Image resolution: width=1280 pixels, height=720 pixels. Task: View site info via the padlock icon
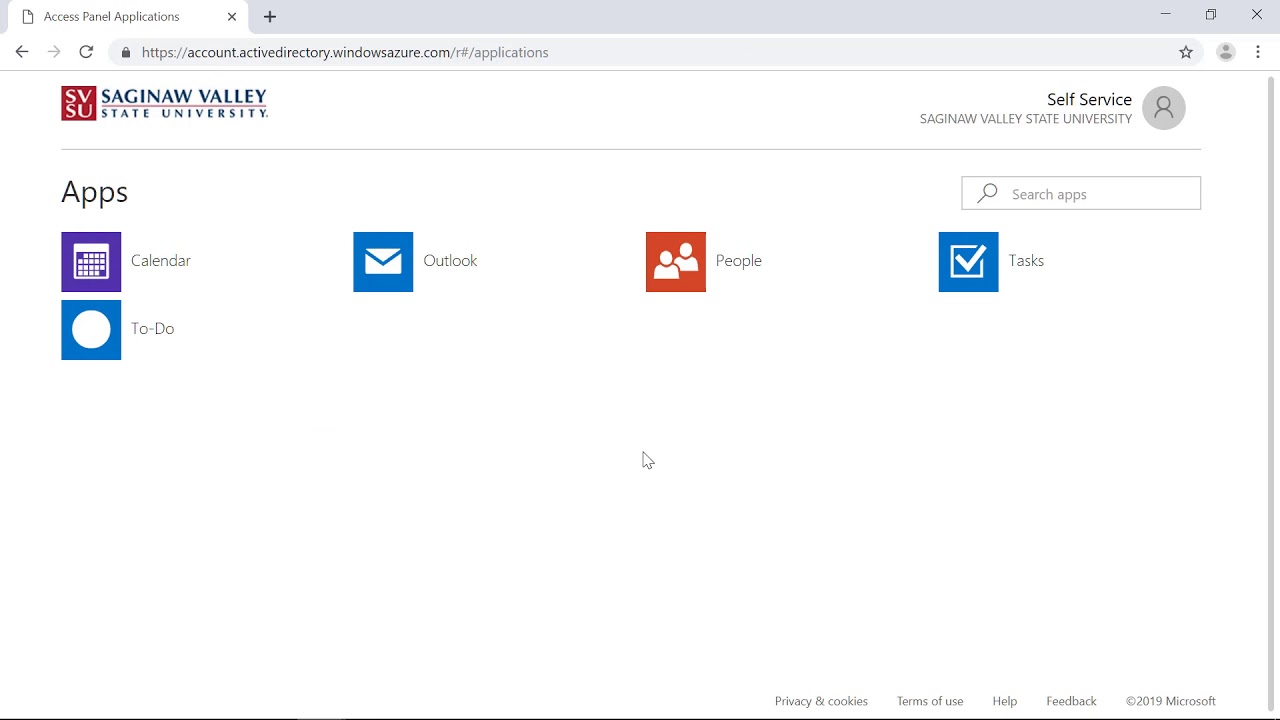point(125,52)
